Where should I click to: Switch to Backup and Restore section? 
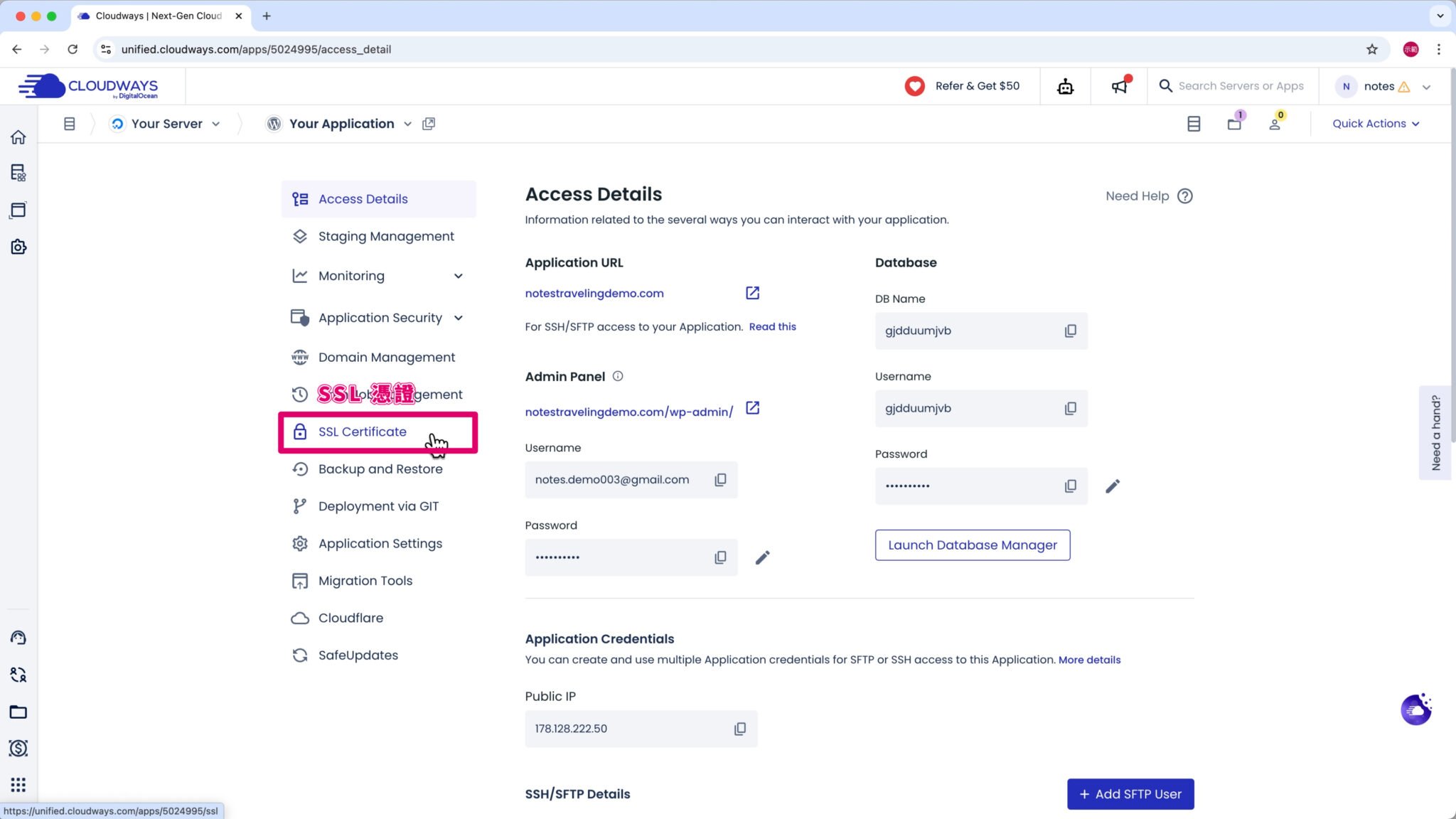[380, 469]
